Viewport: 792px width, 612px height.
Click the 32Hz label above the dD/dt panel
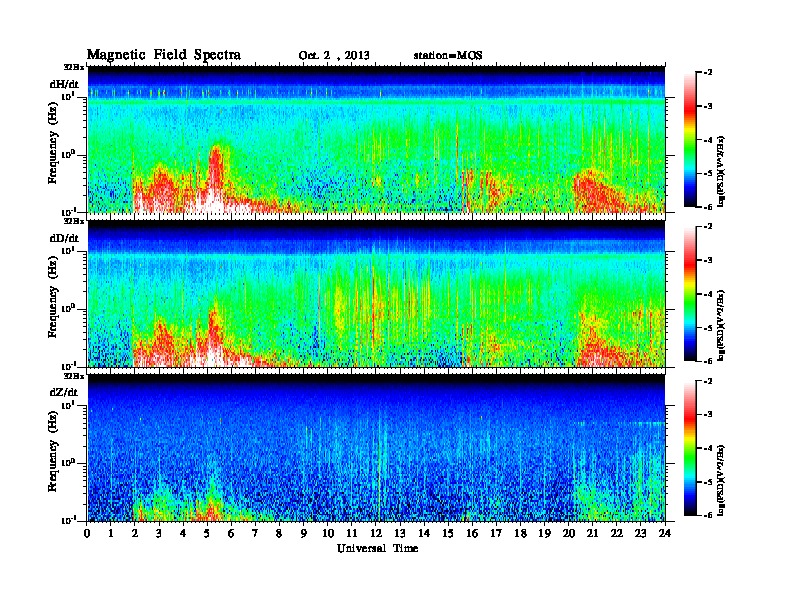pyautogui.click(x=74, y=221)
